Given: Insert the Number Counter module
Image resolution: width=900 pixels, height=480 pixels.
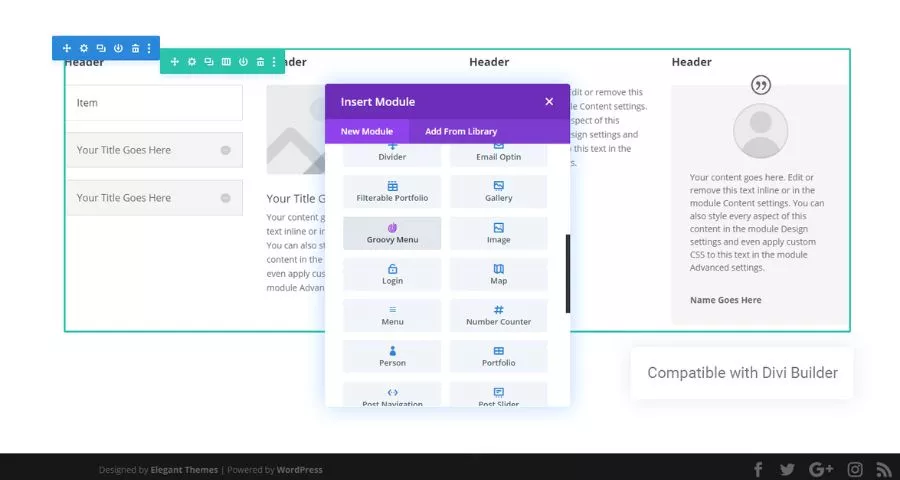Looking at the screenshot, I should pyautogui.click(x=499, y=315).
